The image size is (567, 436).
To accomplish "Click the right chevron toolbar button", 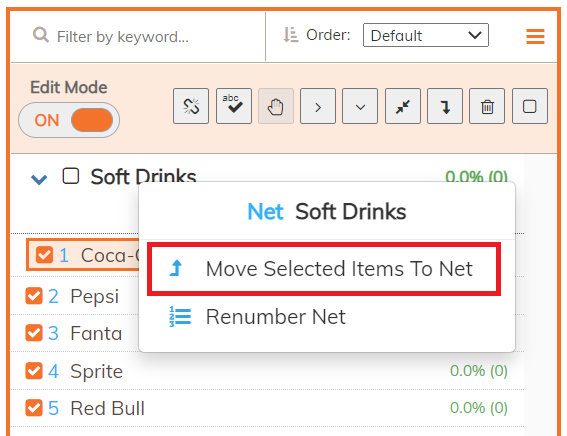I will [x=318, y=106].
